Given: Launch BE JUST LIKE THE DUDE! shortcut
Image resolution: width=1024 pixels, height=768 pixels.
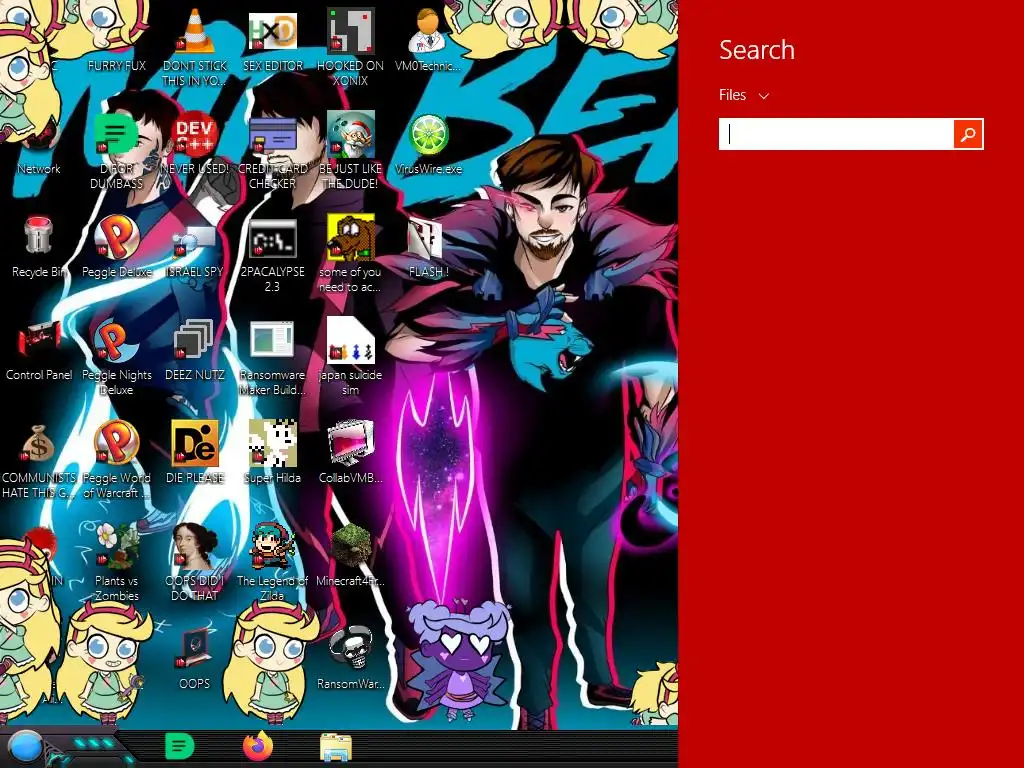Looking at the screenshot, I should [351, 135].
